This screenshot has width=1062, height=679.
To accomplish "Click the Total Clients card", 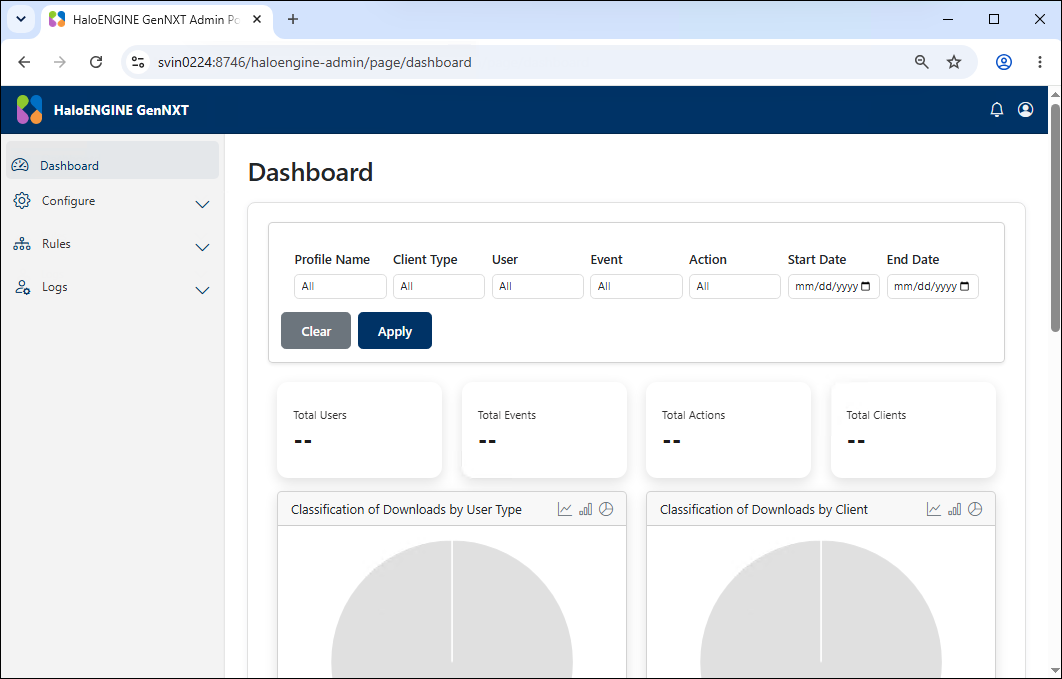I will pyautogui.click(x=913, y=430).
